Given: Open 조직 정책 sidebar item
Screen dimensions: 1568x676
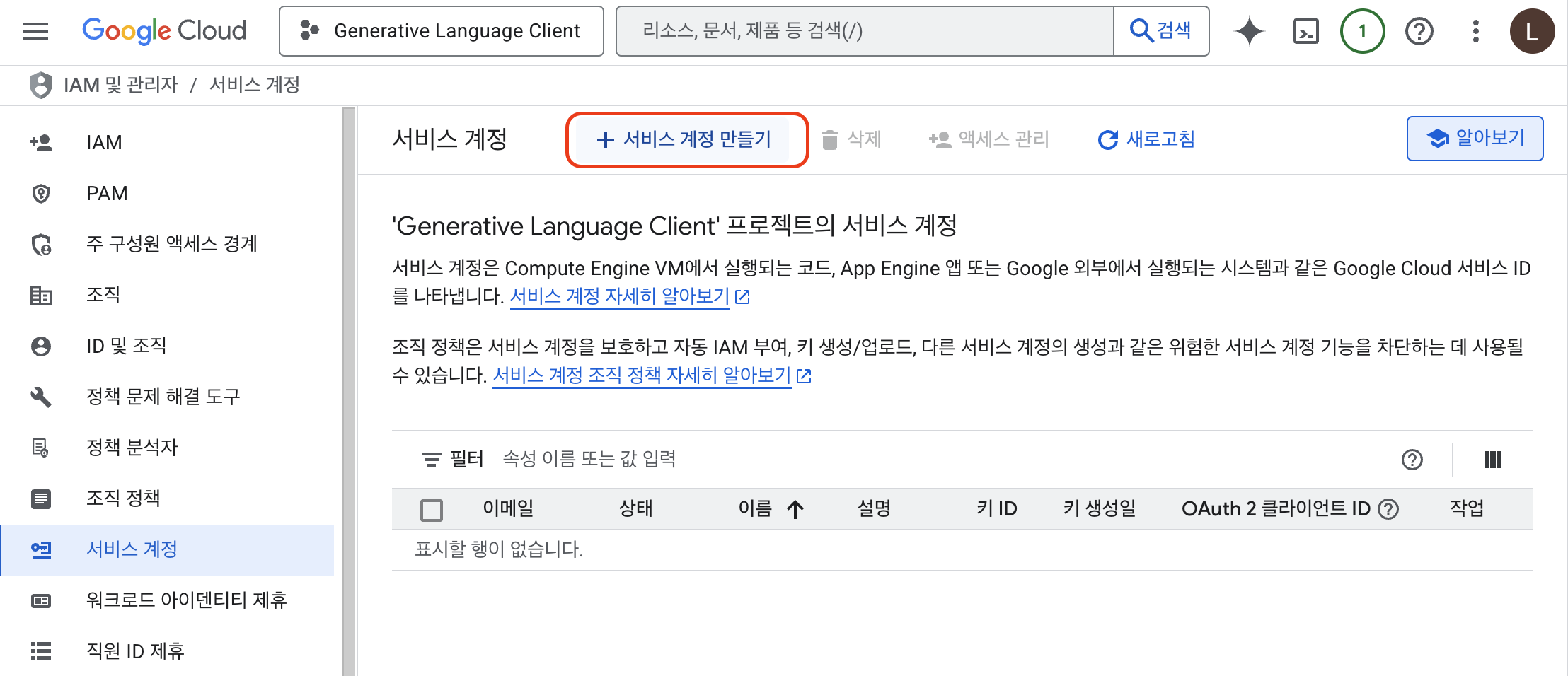Looking at the screenshot, I should [168, 499].
